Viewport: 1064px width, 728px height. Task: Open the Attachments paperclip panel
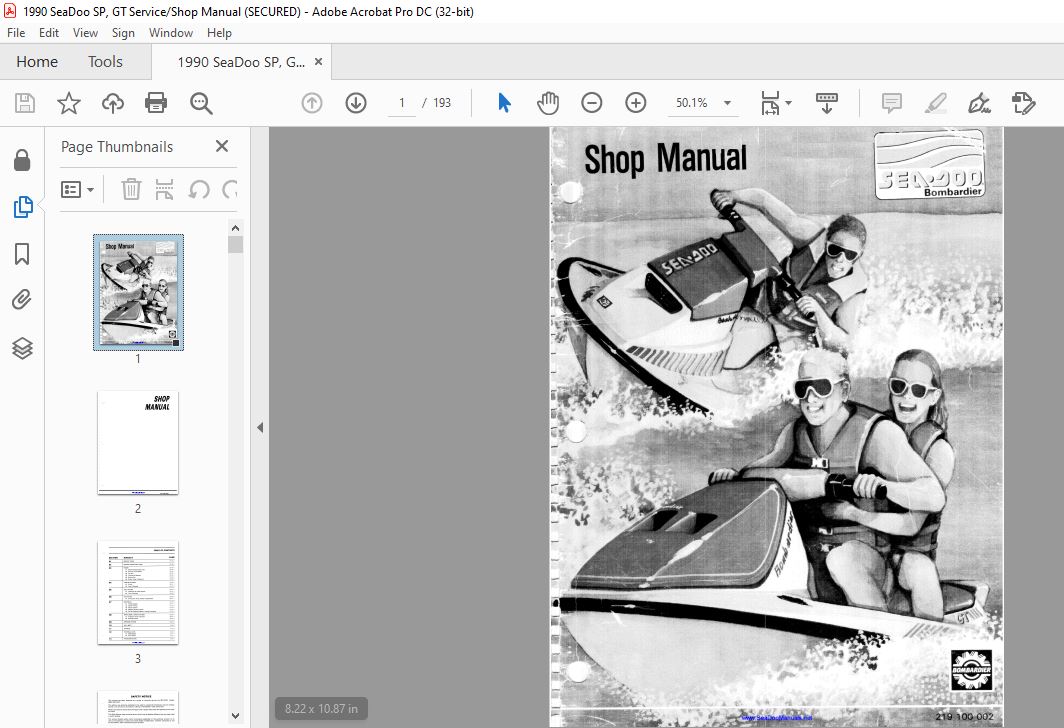(22, 299)
